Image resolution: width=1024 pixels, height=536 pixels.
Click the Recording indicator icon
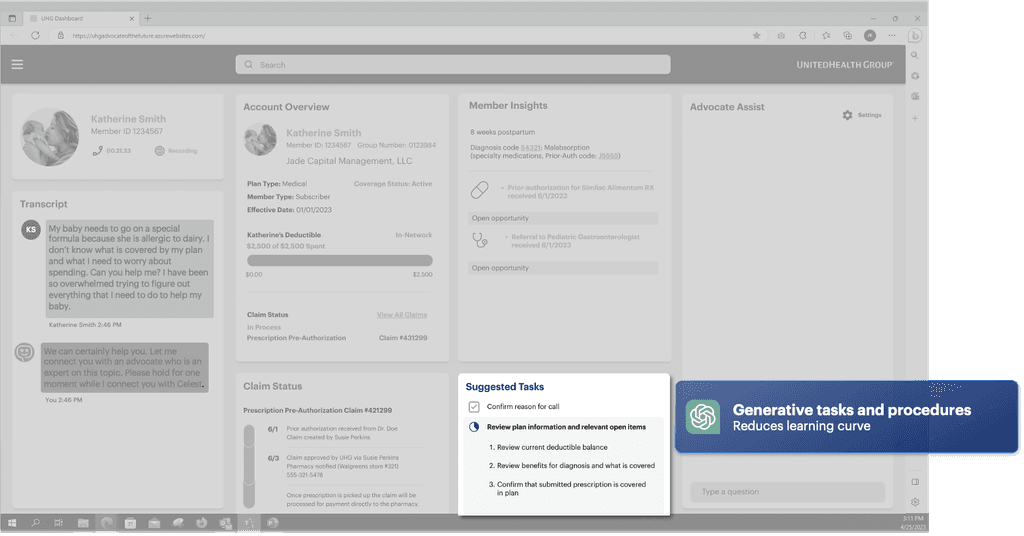click(x=159, y=151)
